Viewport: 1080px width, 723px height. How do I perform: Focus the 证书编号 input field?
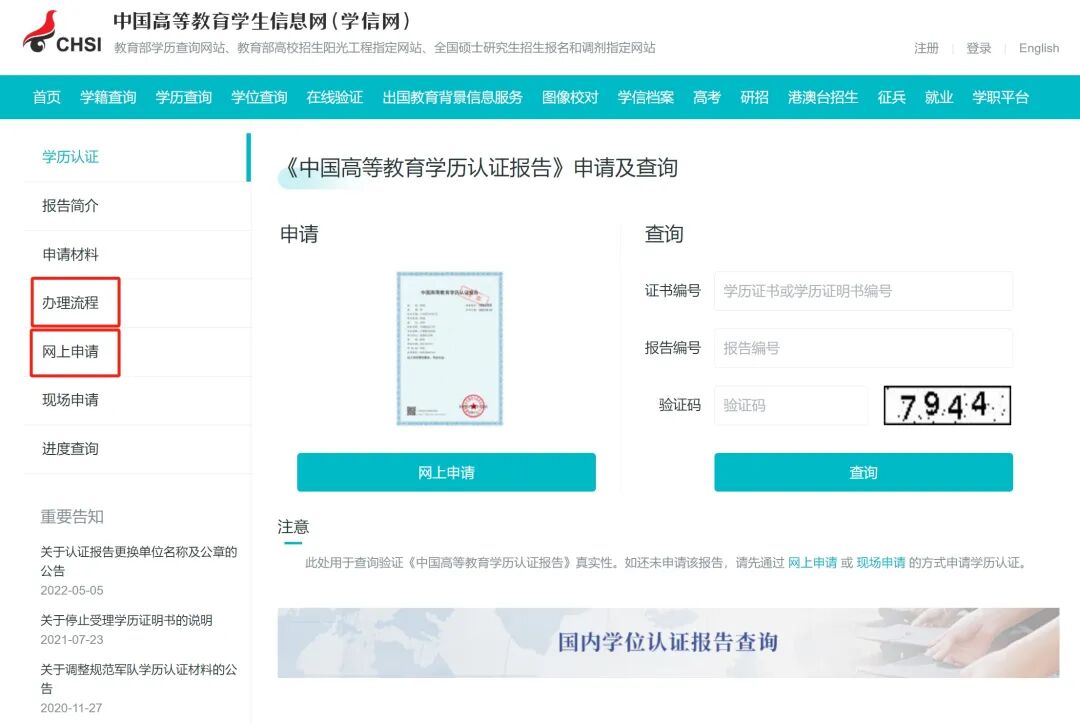(863, 291)
